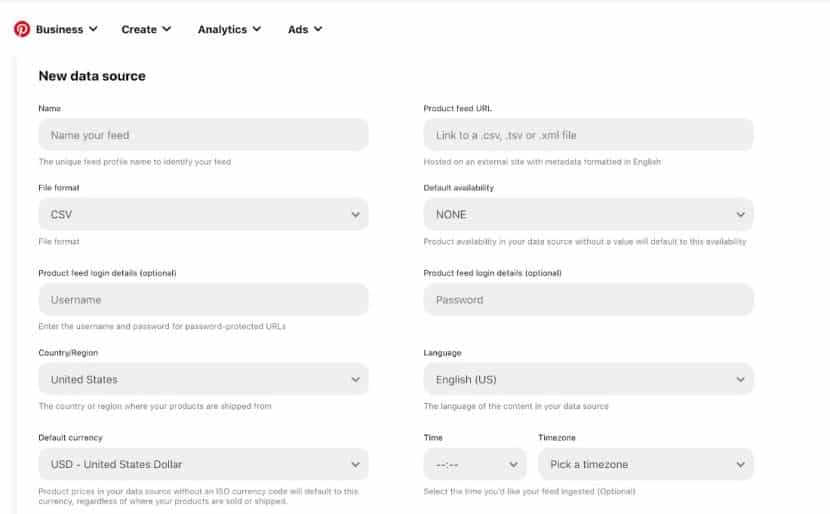Click the Name your feed field
The width and height of the screenshot is (830, 514).
point(203,135)
